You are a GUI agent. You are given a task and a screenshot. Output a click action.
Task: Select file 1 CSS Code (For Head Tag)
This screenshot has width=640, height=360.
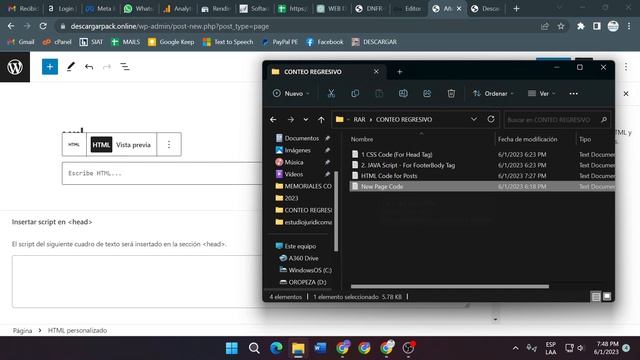[482, 154]
